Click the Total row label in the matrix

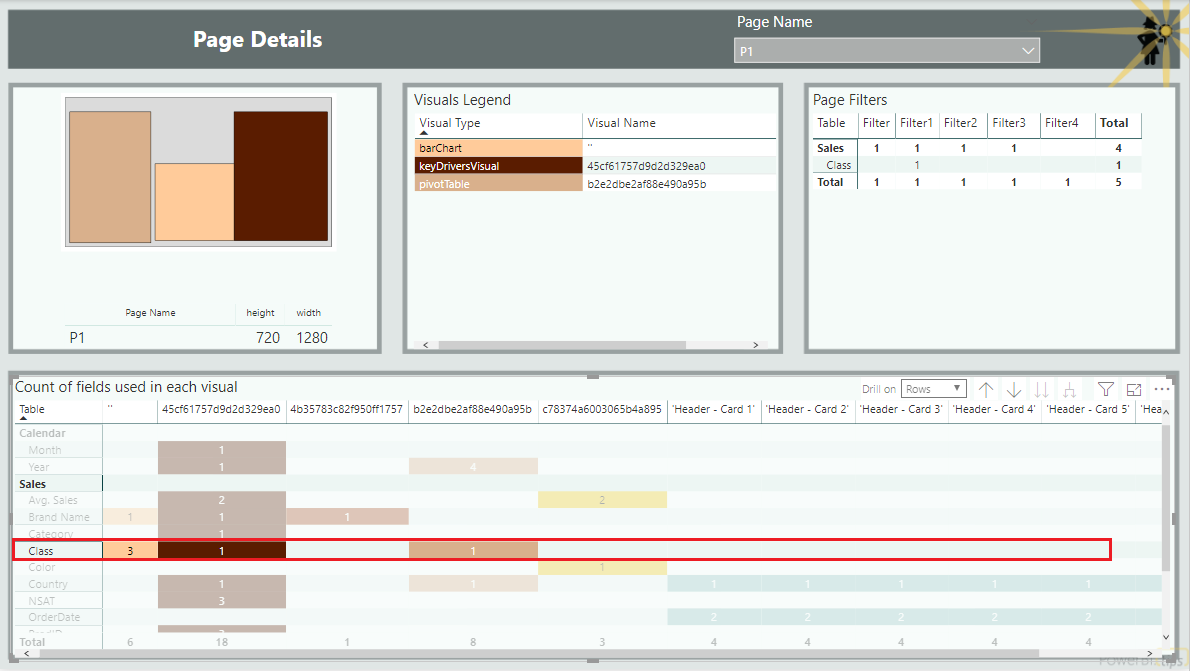[31, 642]
